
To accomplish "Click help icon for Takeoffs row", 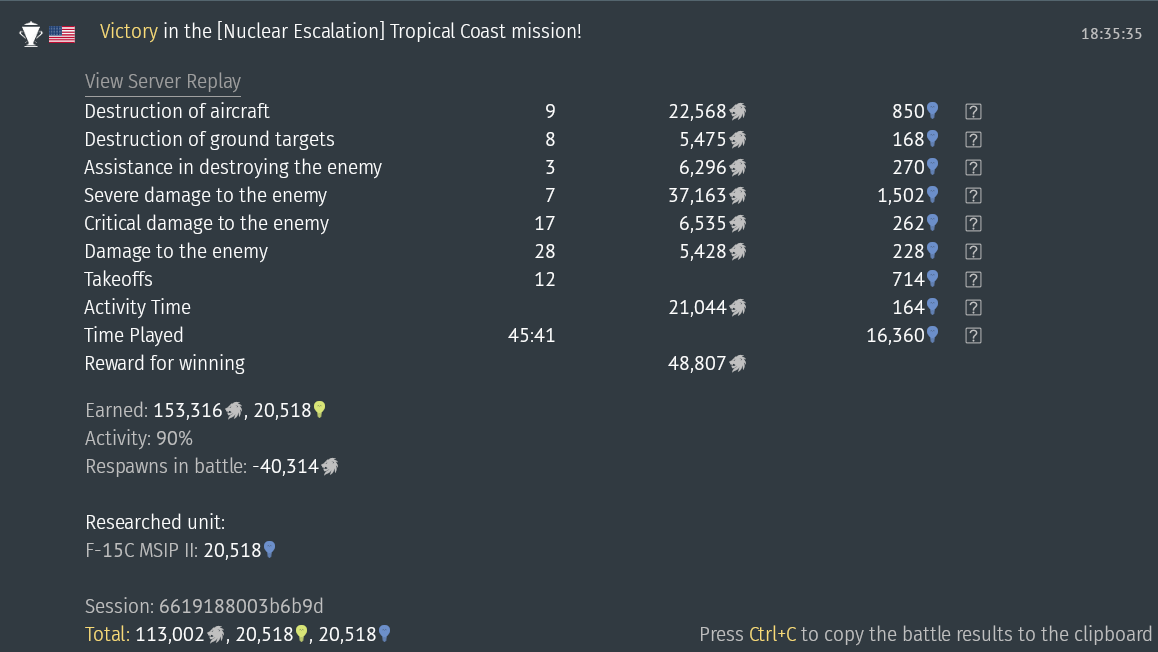I will tap(973, 280).
